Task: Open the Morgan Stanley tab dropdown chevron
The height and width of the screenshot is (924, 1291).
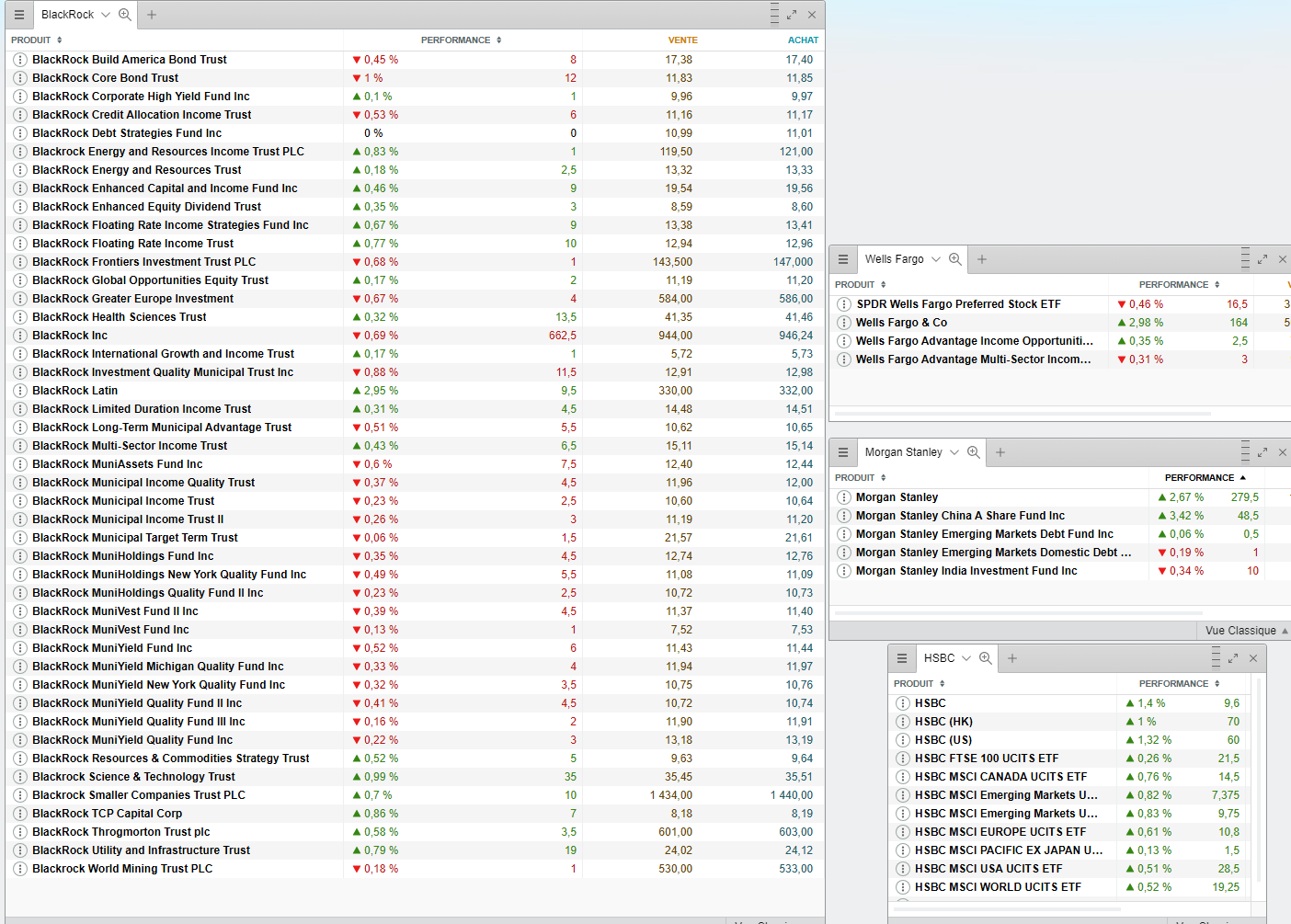Action: (954, 452)
